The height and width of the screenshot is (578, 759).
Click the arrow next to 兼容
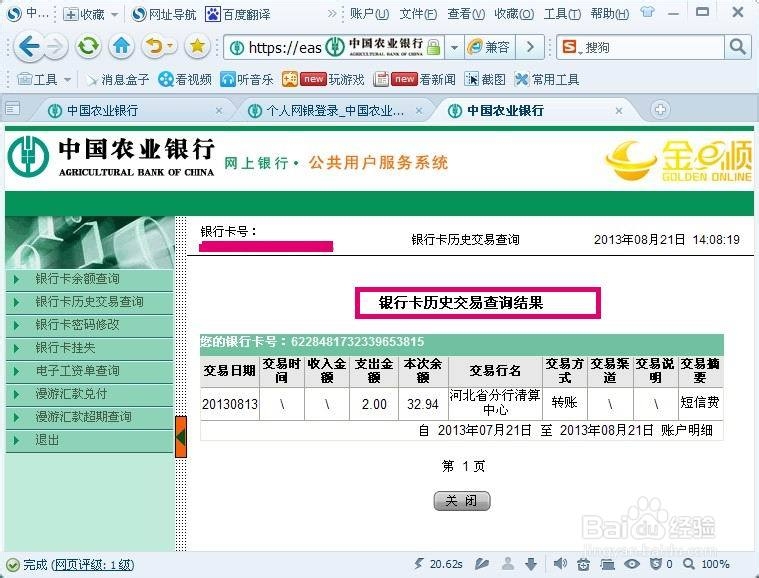tap(530, 47)
